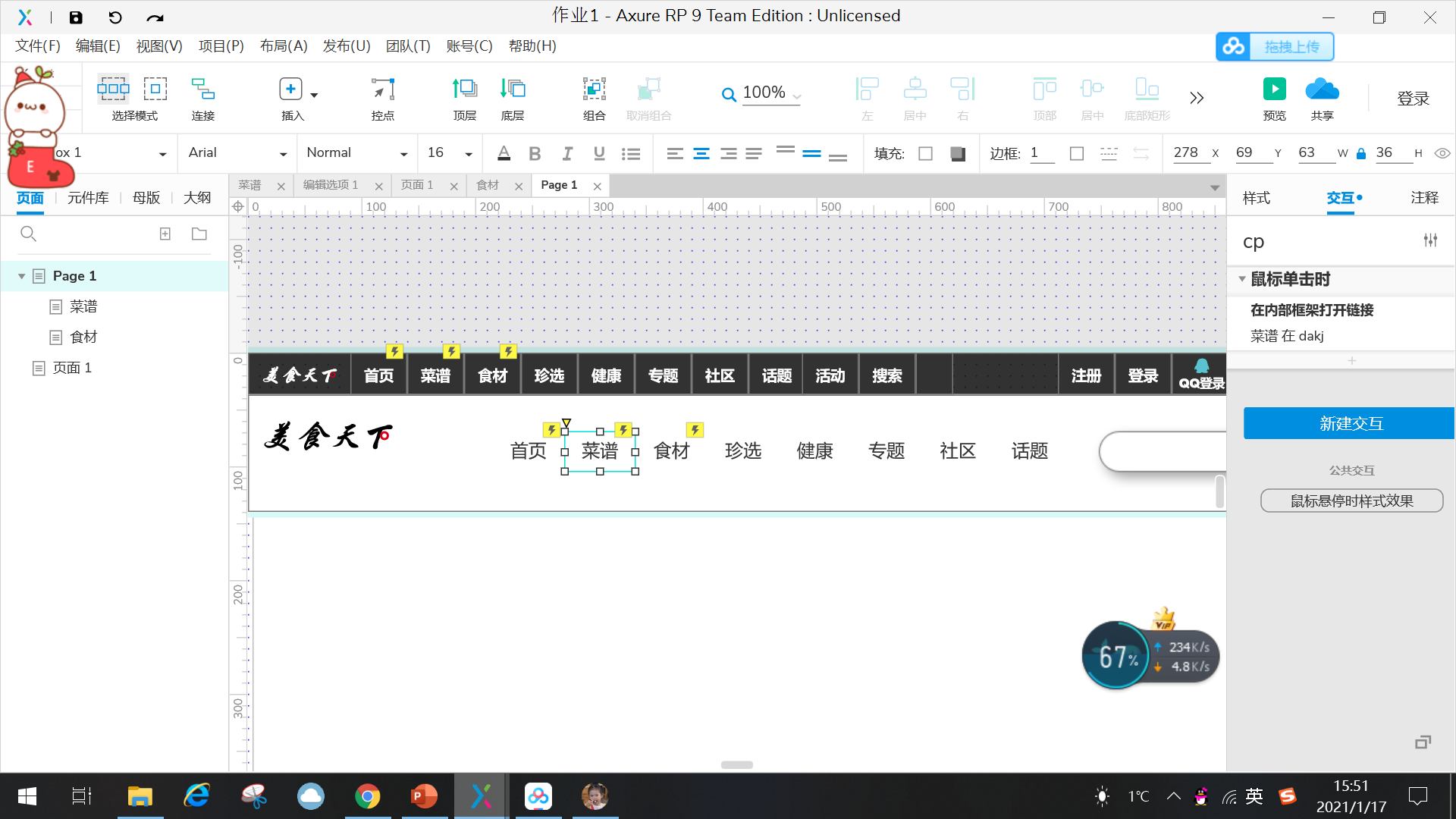Click the Add Folder icon in Pages panel

pos(199,234)
